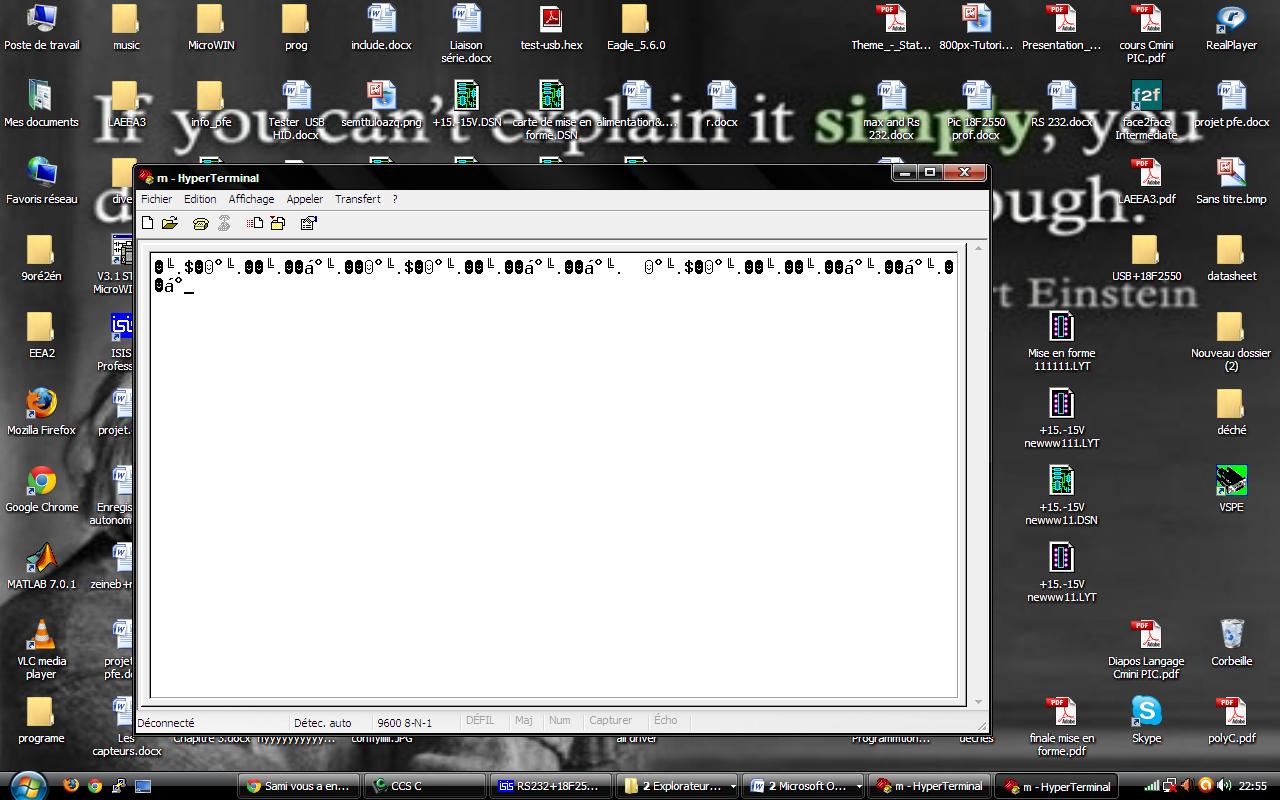Select the MATLAB 7.0.1 desktop shortcut
This screenshot has width=1280, height=800.
tap(41, 567)
